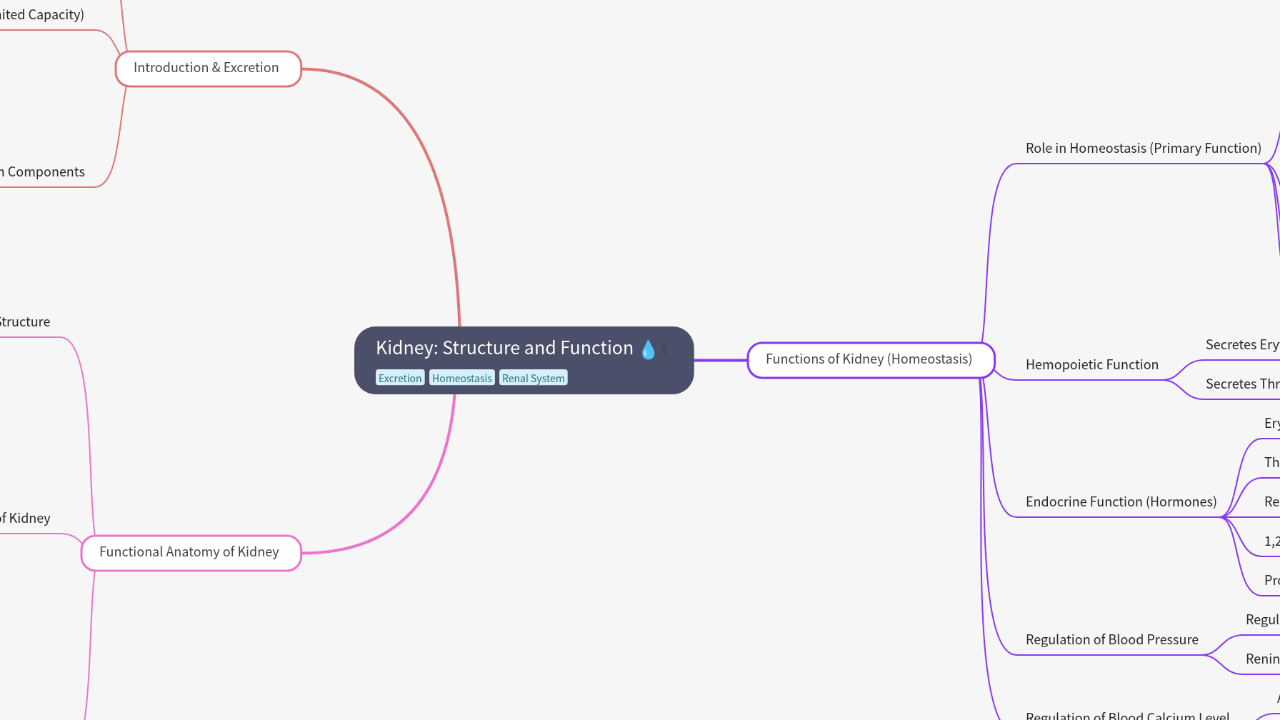Viewport: 1280px width, 720px height.
Task: Click the medical staff symbol beside the droplet
Action: point(664,350)
